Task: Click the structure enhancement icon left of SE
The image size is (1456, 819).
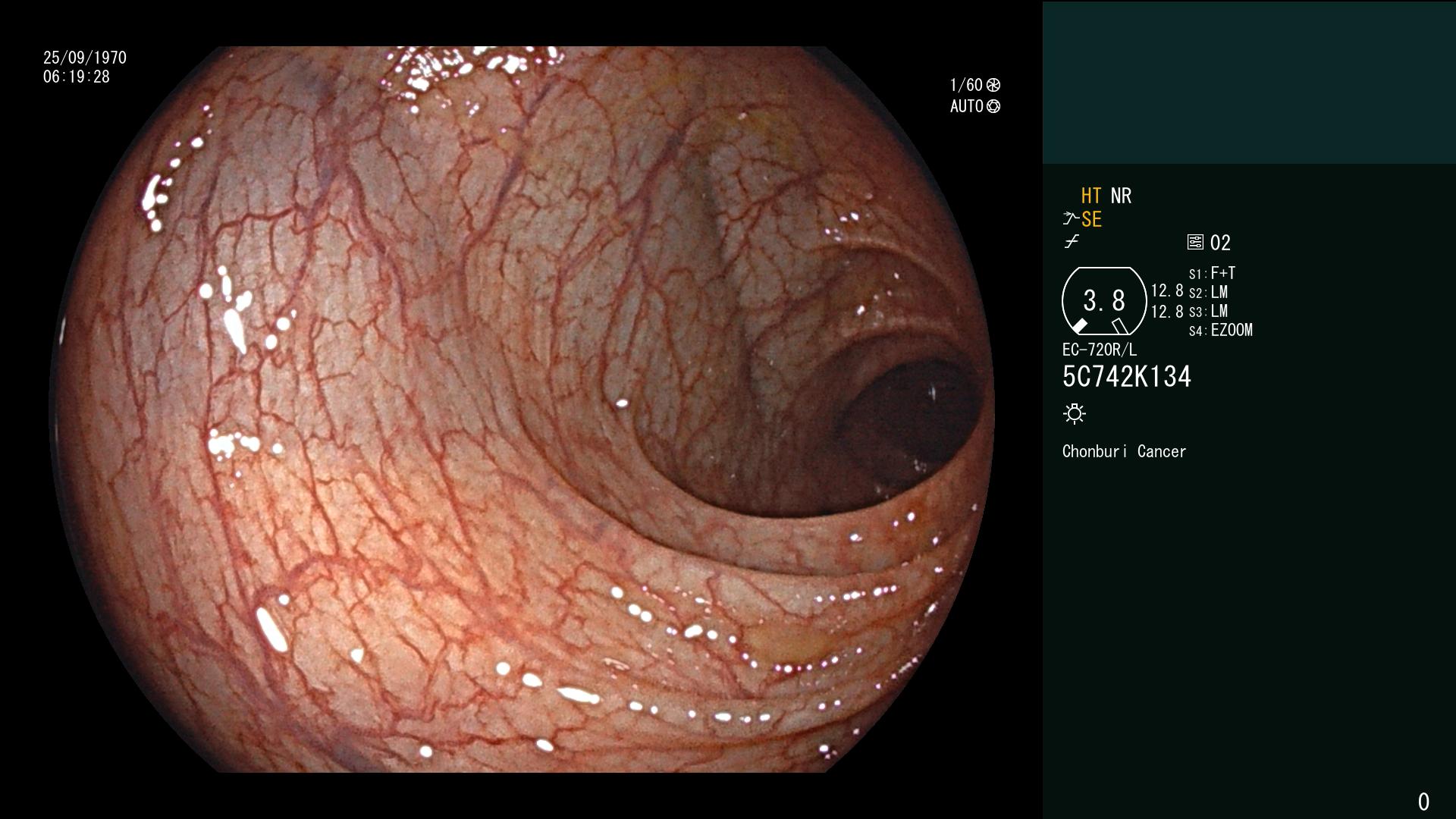Action: tap(1070, 219)
